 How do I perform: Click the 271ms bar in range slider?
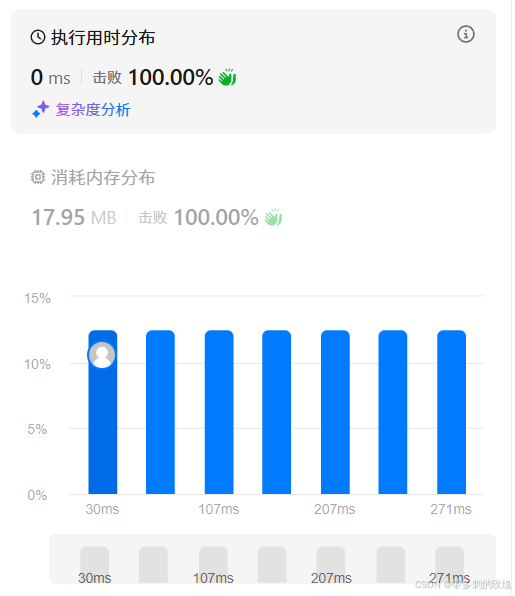(x=449, y=565)
